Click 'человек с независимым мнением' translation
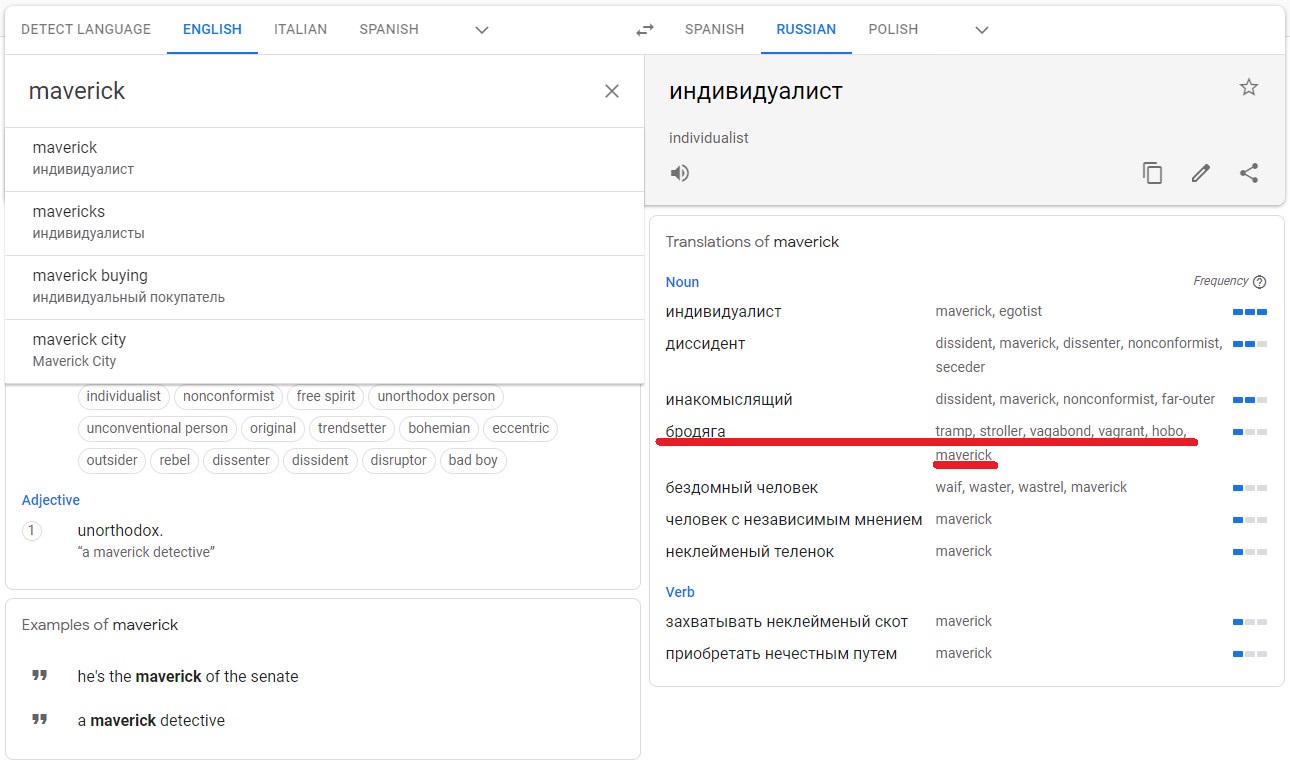The width and height of the screenshot is (1290, 766). coord(794,520)
